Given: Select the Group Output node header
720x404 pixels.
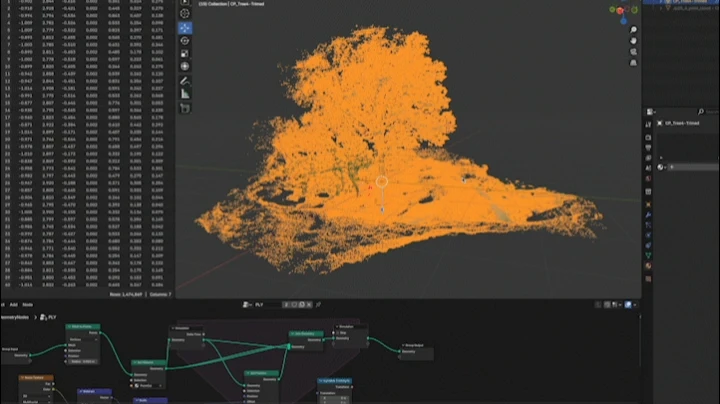Looking at the screenshot, I should (x=416, y=345).
